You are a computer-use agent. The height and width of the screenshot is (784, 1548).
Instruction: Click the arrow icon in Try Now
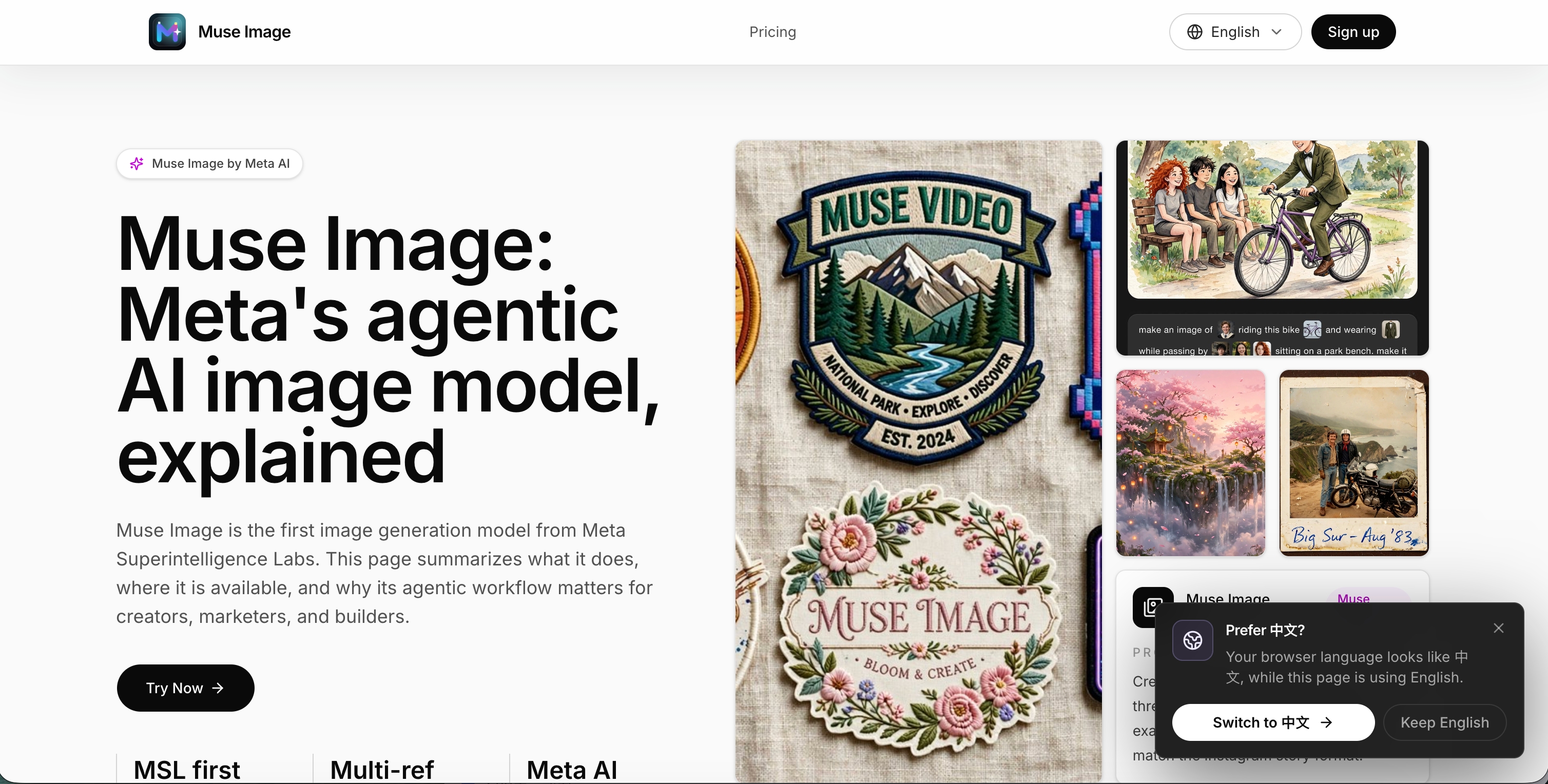(218, 688)
